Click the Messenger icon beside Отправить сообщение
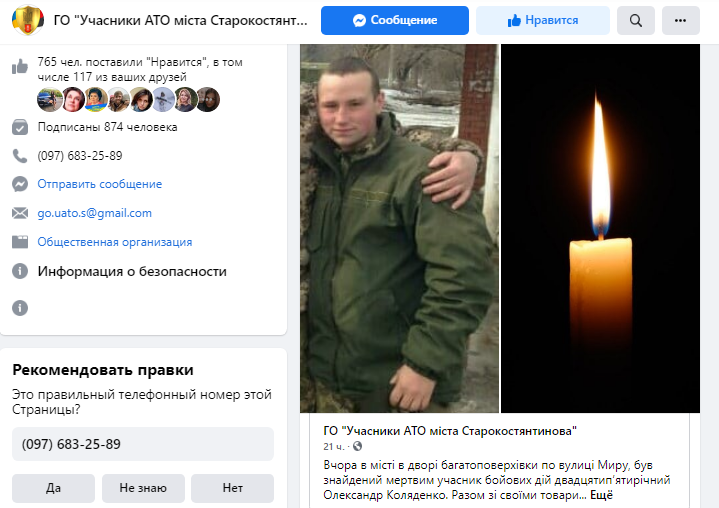This screenshot has height=508, width=719. 20,184
